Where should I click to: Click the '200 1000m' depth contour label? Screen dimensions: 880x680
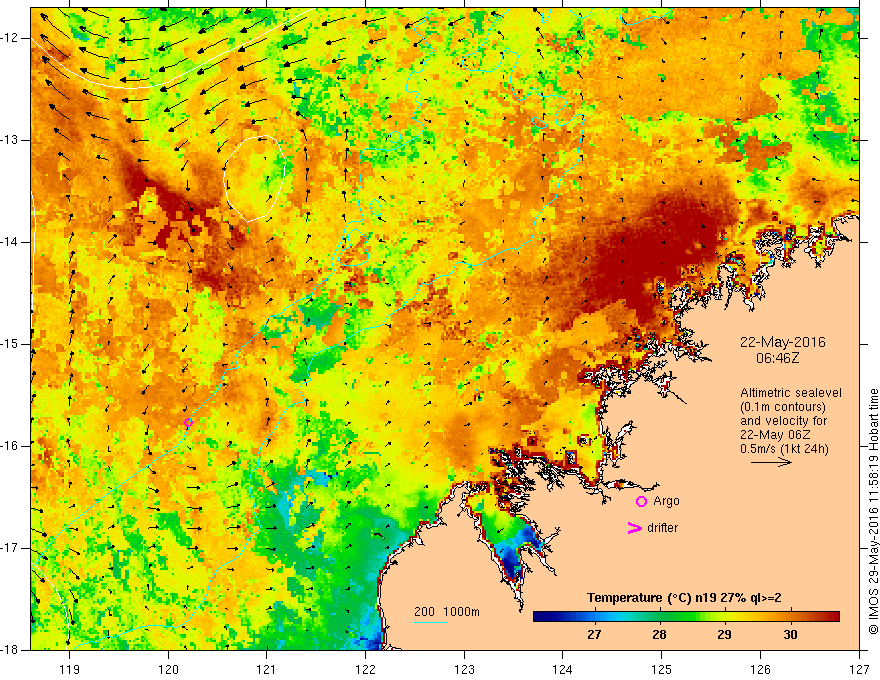447,612
